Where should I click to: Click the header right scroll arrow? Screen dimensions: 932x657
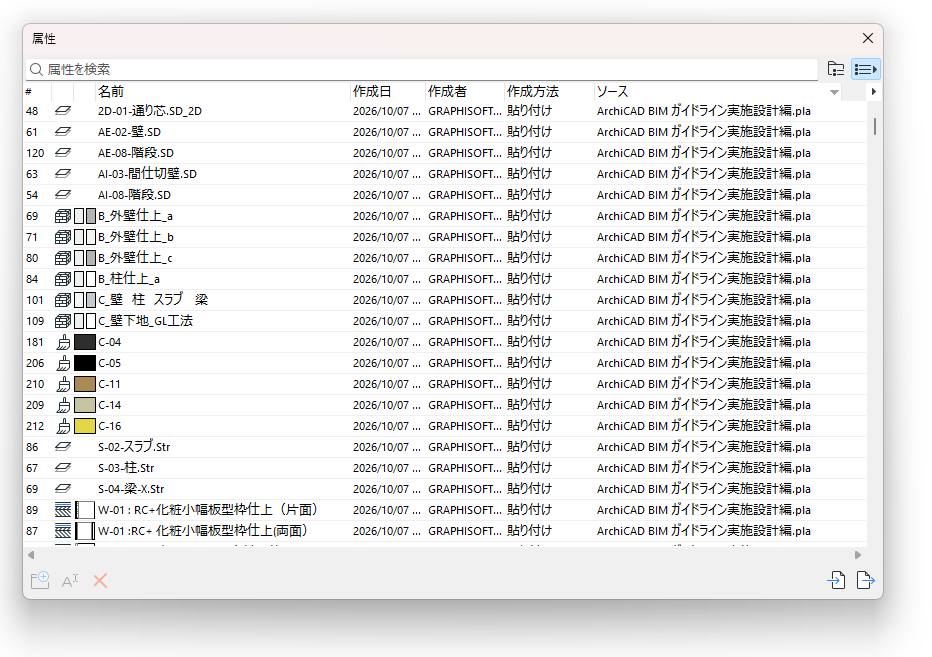coord(873,92)
